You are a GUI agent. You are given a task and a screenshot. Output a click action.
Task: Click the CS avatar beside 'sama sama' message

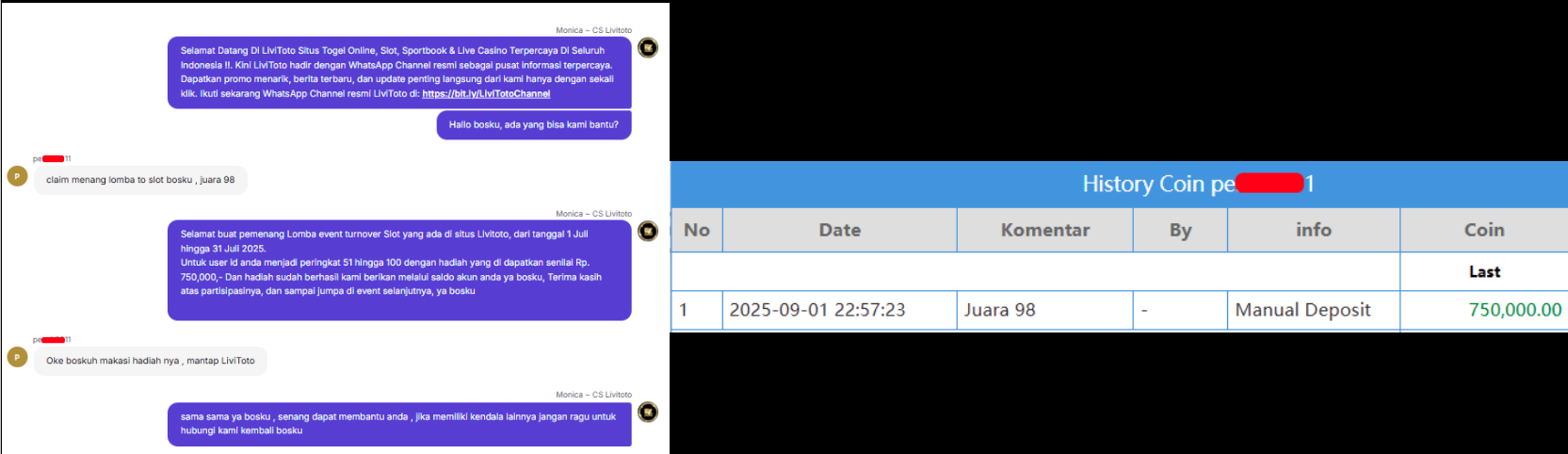pos(648,412)
